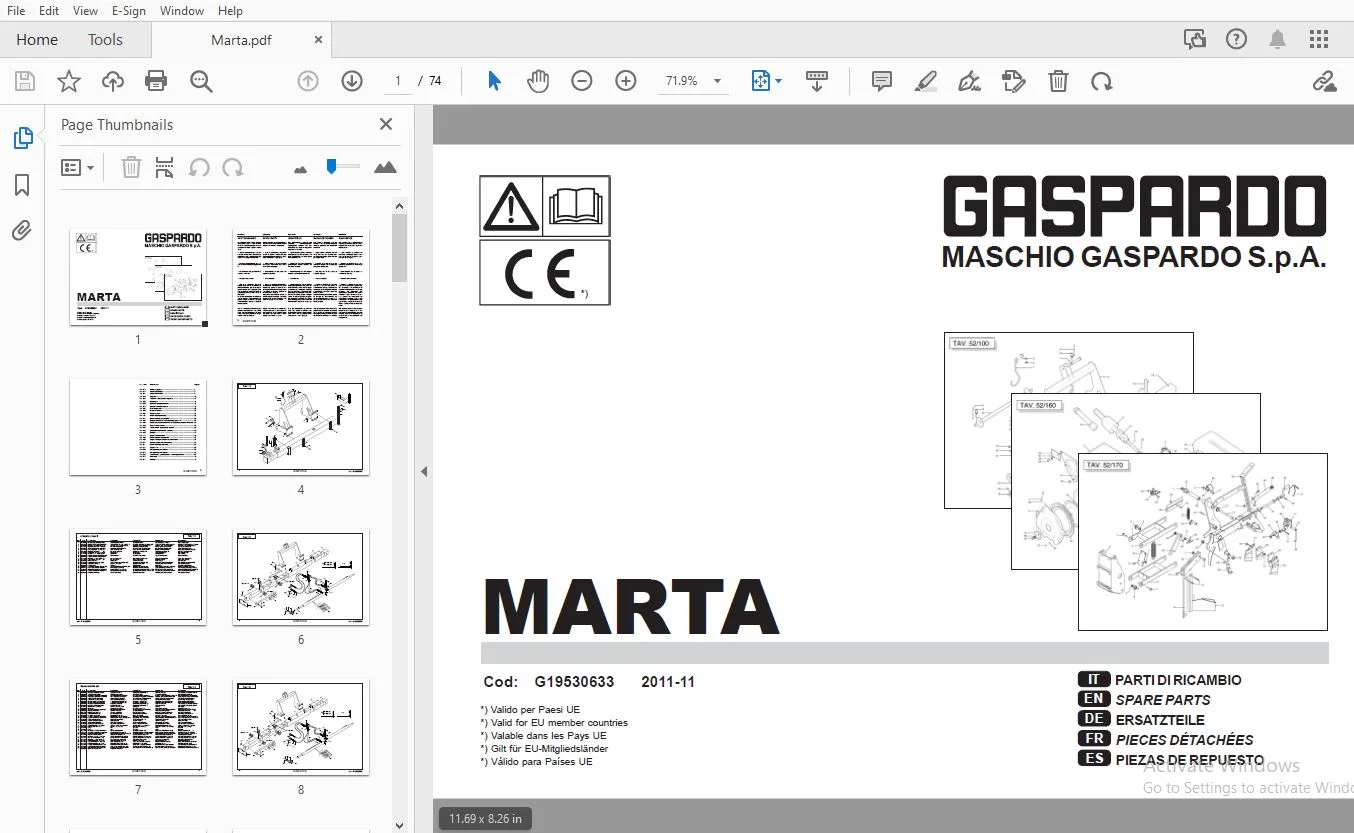Image resolution: width=1354 pixels, height=833 pixels.
Task: Select the highlight text pen tool
Action: (x=926, y=81)
